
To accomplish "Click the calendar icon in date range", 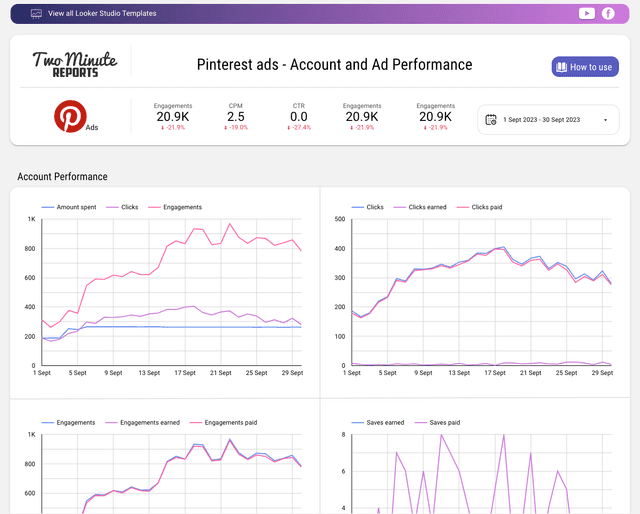I will (491, 120).
